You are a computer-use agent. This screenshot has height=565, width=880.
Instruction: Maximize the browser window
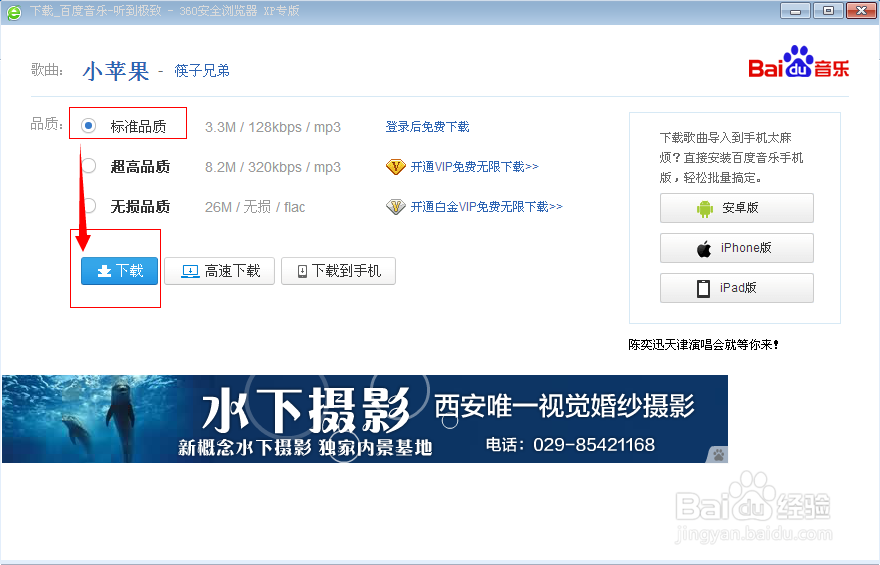pos(828,11)
